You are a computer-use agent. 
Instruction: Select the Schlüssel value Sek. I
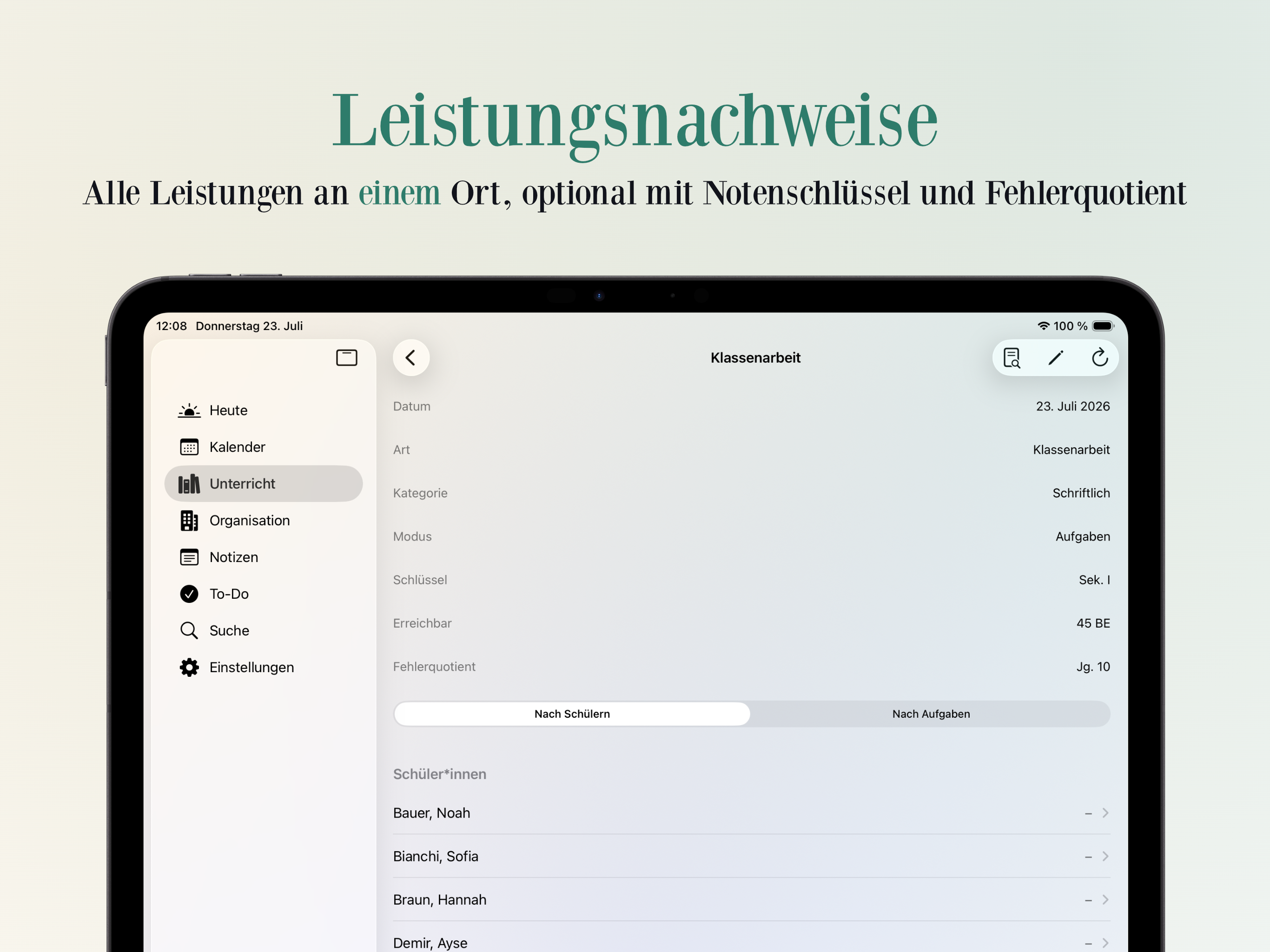click(x=1094, y=580)
